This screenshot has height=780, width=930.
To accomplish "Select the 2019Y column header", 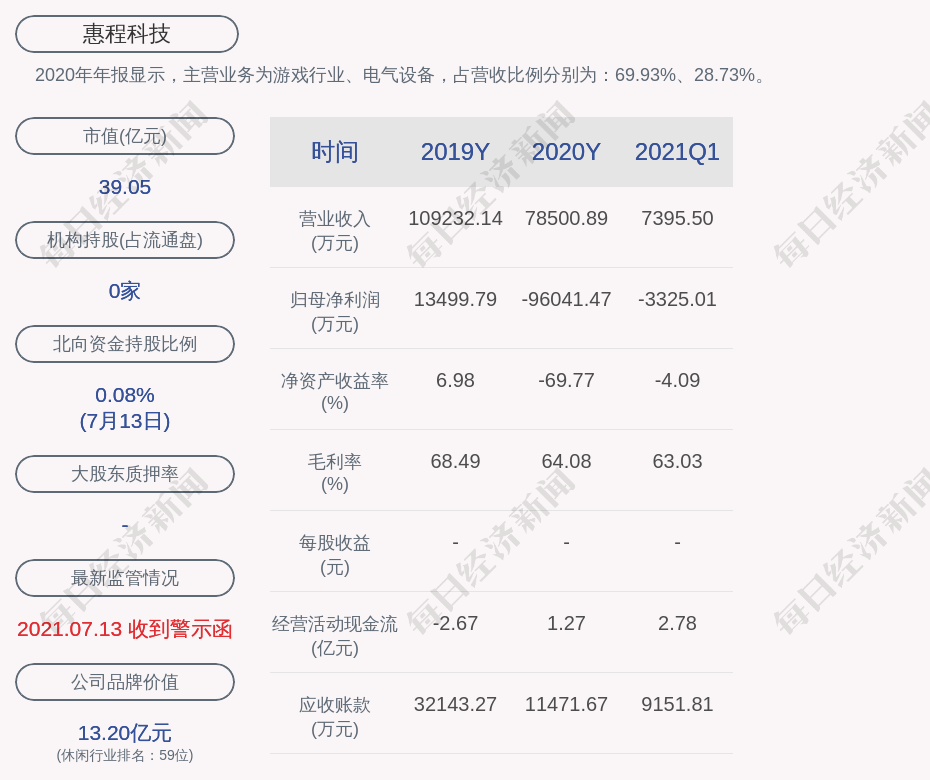I will (x=455, y=152).
